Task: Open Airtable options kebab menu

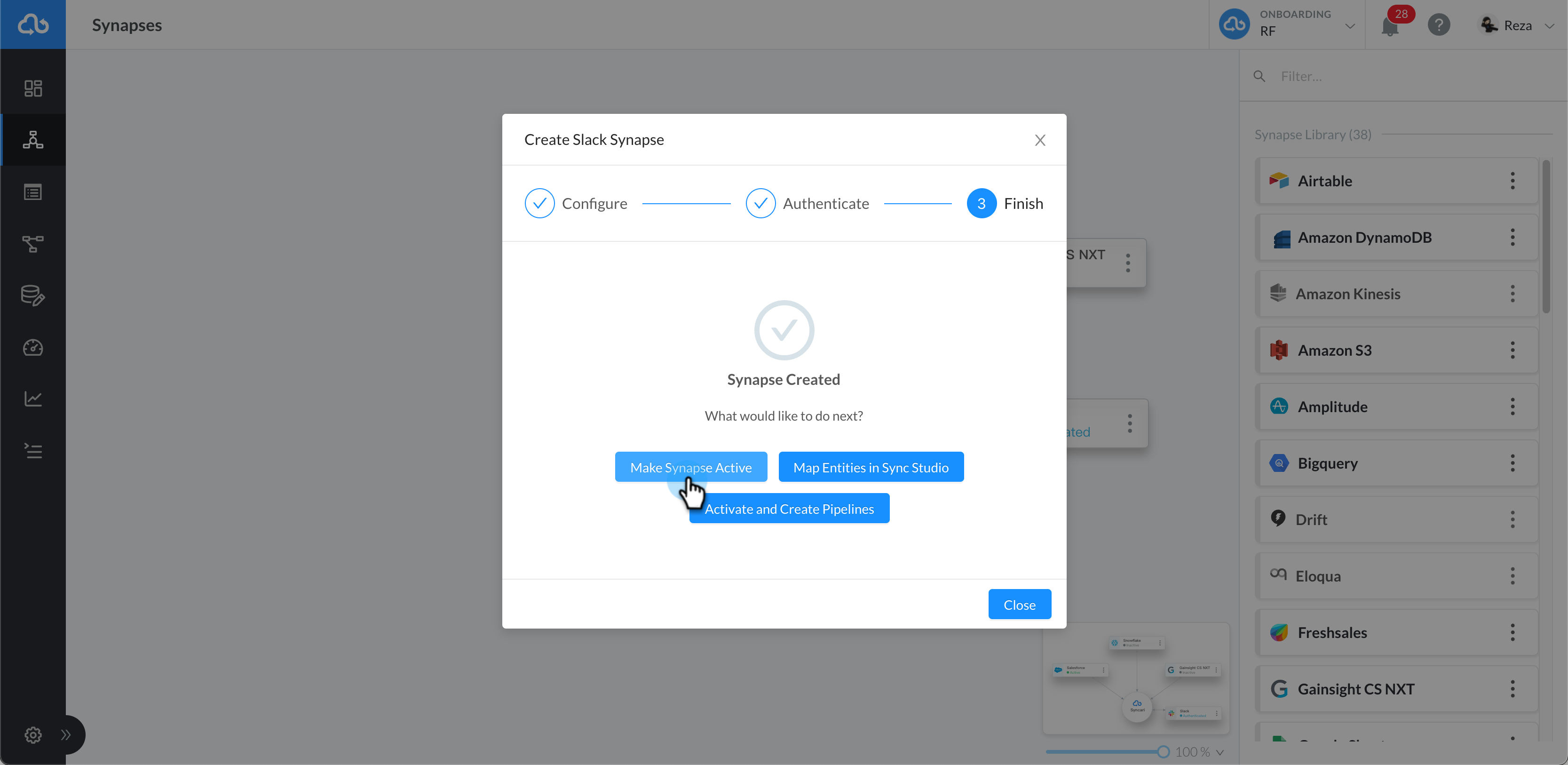Action: [x=1513, y=180]
